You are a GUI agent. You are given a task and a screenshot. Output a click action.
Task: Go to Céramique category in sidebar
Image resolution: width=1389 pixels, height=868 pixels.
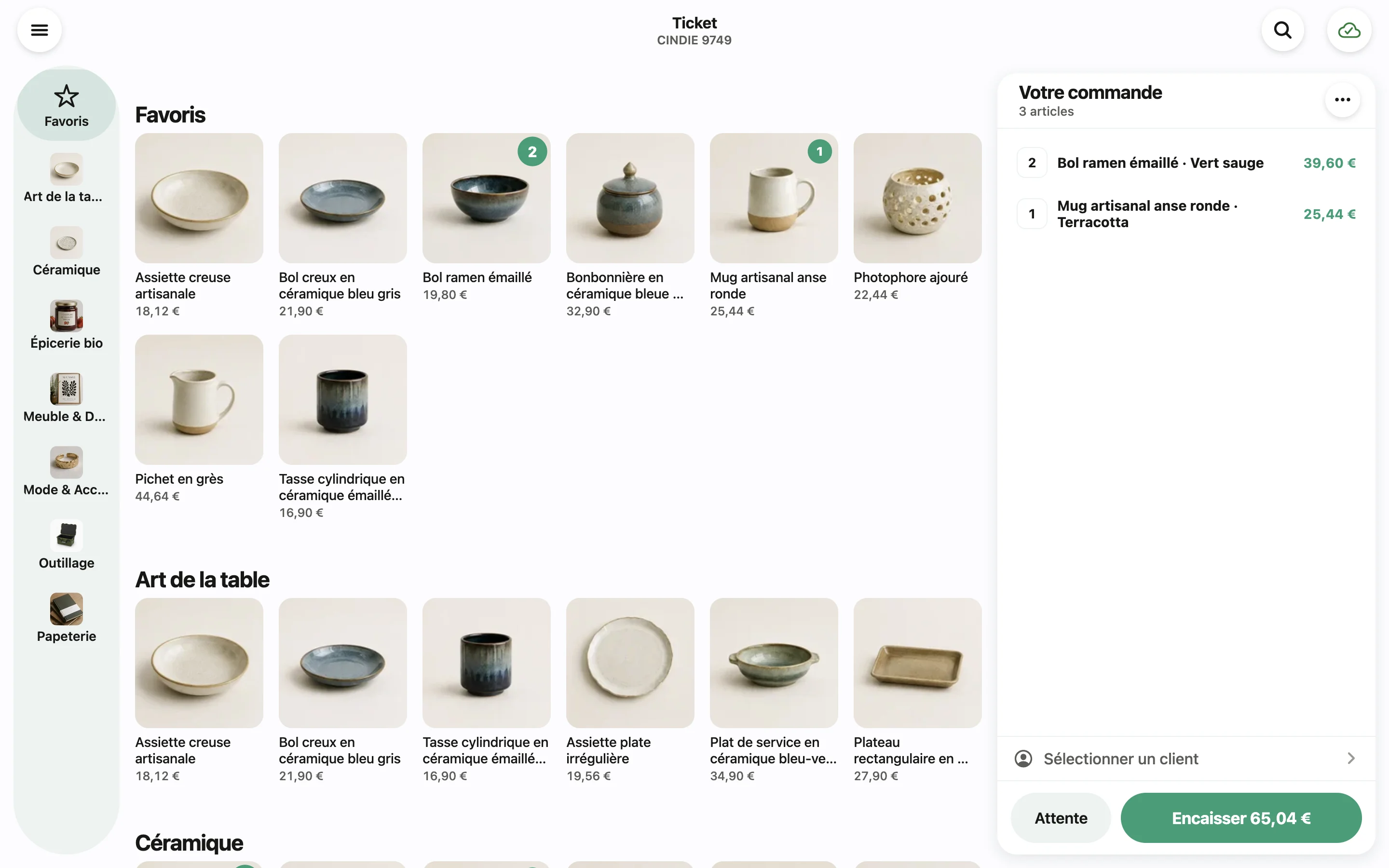point(66,252)
